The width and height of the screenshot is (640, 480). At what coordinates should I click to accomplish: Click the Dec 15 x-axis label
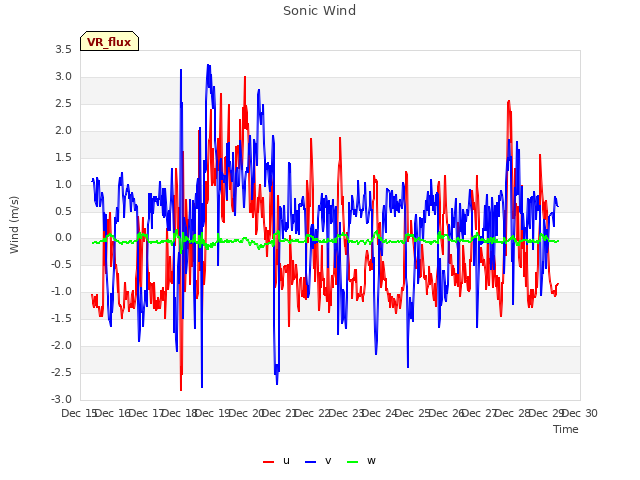78,413
